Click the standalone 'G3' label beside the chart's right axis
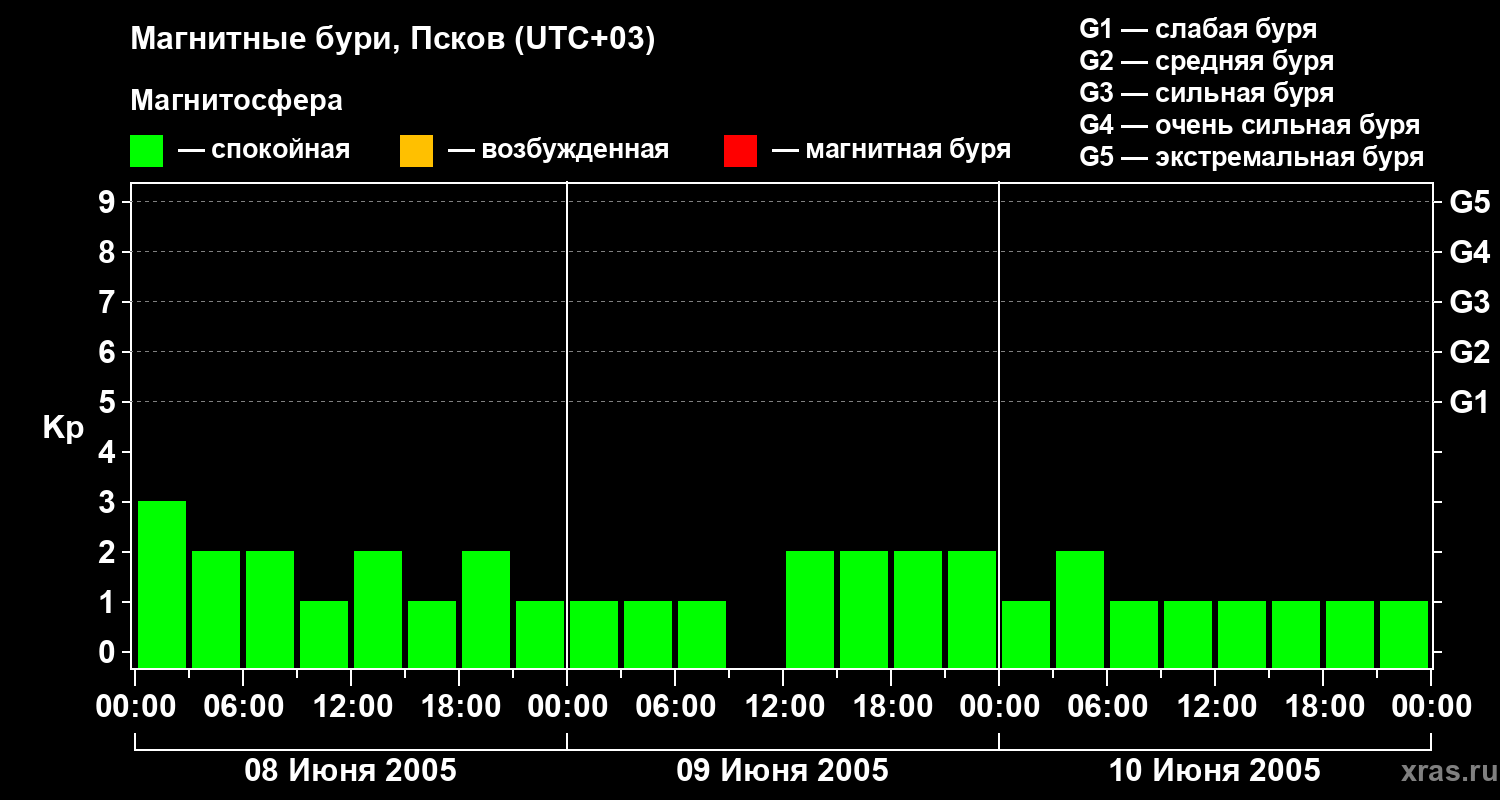1500x800 pixels. tap(1469, 302)
